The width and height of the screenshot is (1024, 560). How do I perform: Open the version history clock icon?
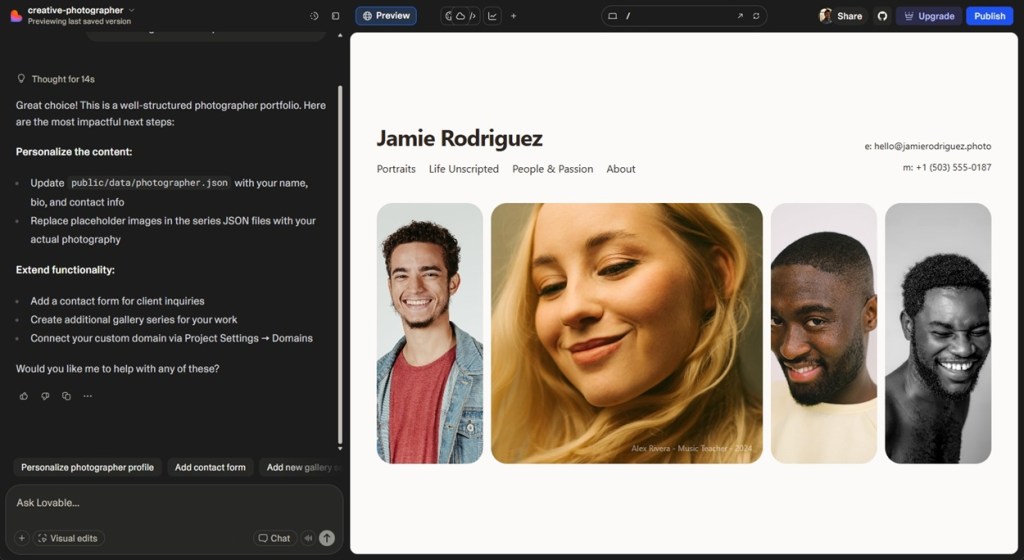pyautogui.click(x=314, y=16)
